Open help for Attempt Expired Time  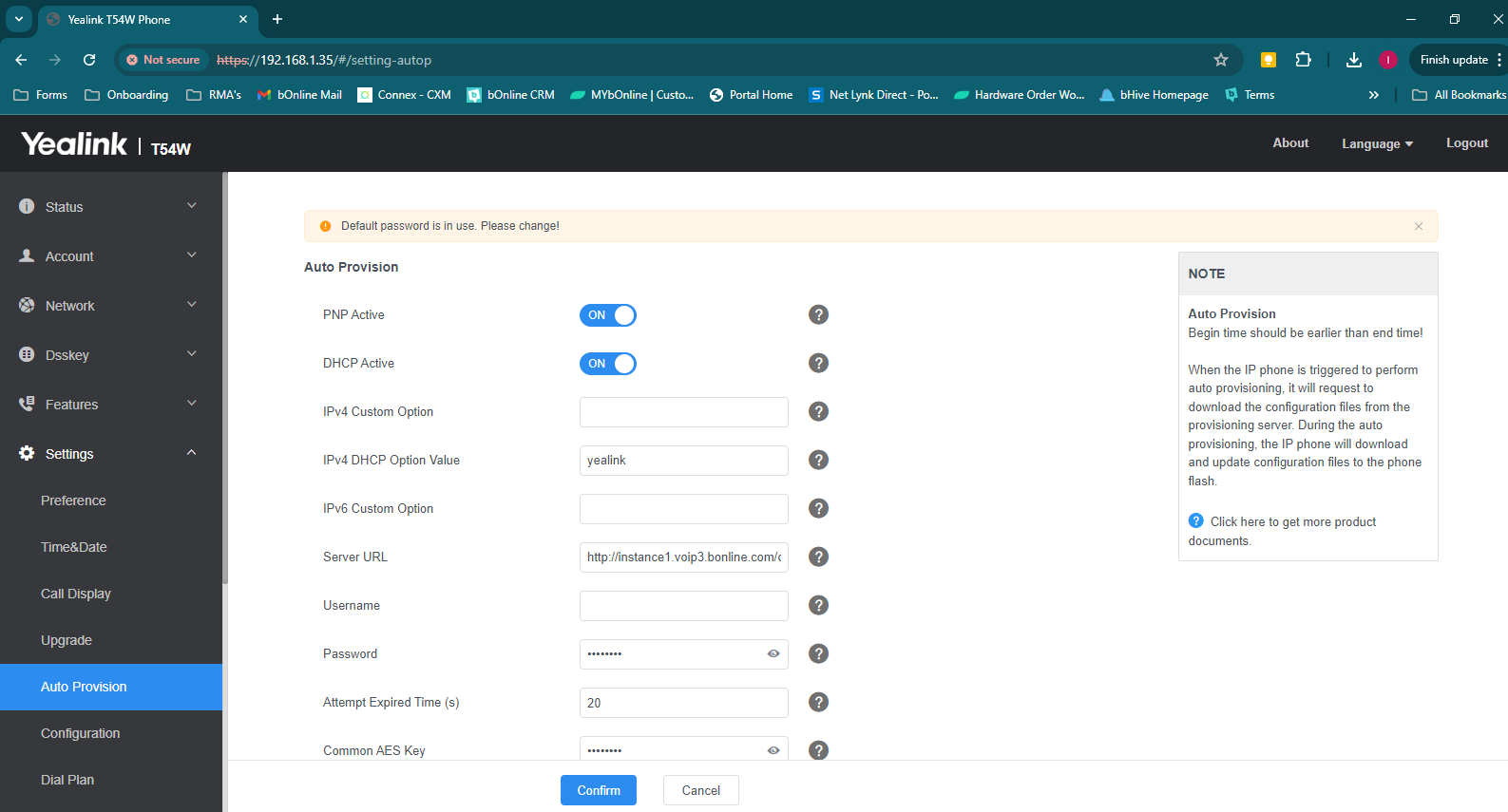(x=818, y=702)
